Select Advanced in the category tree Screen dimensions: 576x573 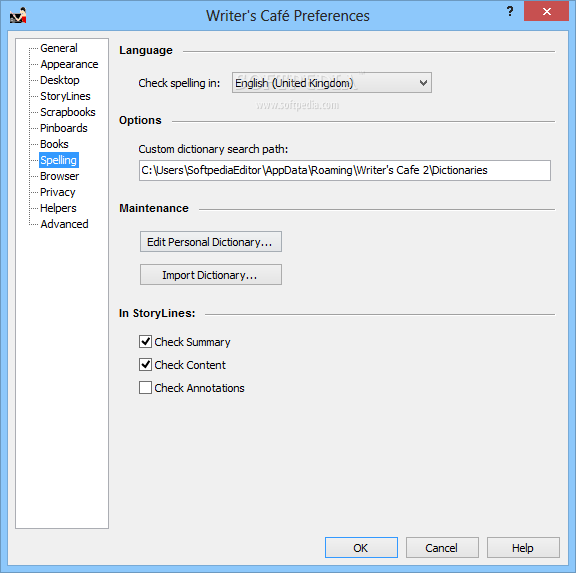coord(64,224)
